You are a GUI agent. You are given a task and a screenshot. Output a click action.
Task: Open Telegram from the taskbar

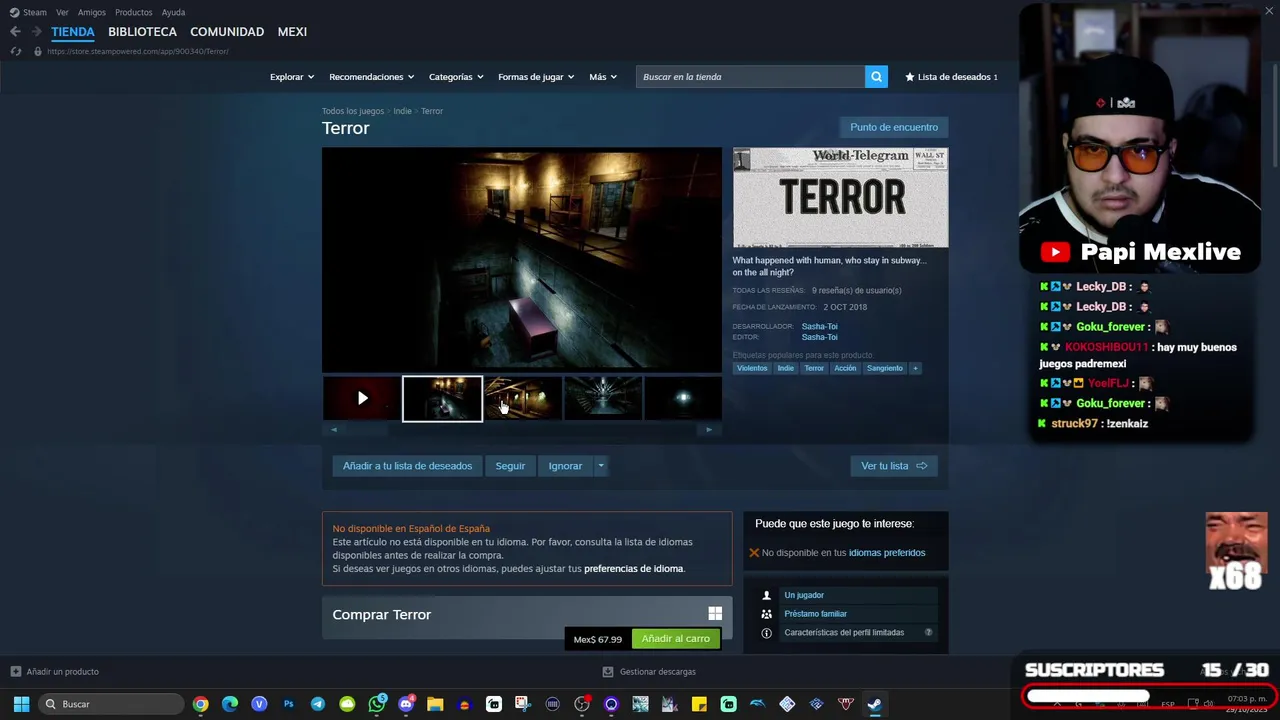(318, 704)
